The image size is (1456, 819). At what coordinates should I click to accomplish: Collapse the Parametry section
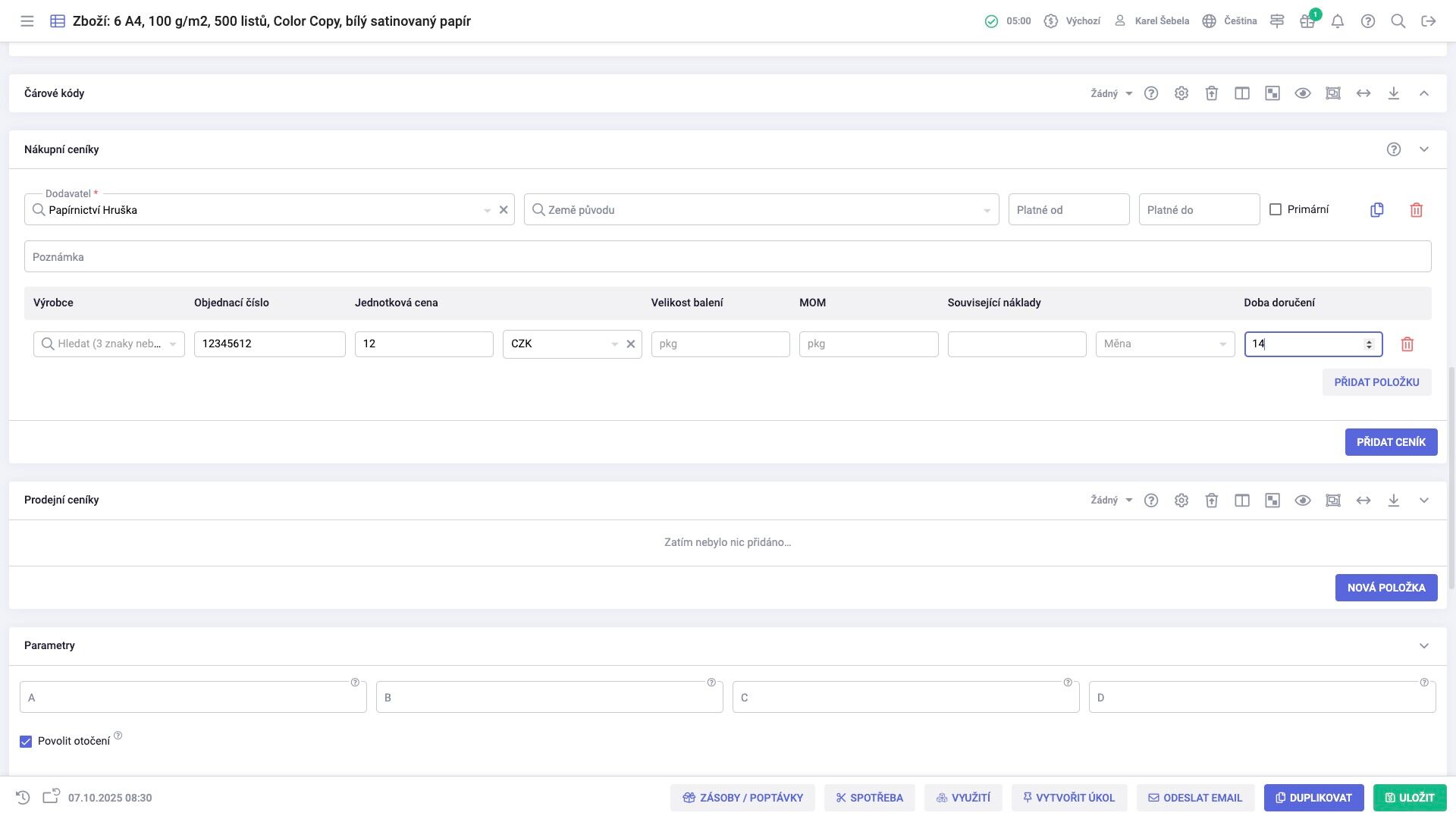(1424, 646)
